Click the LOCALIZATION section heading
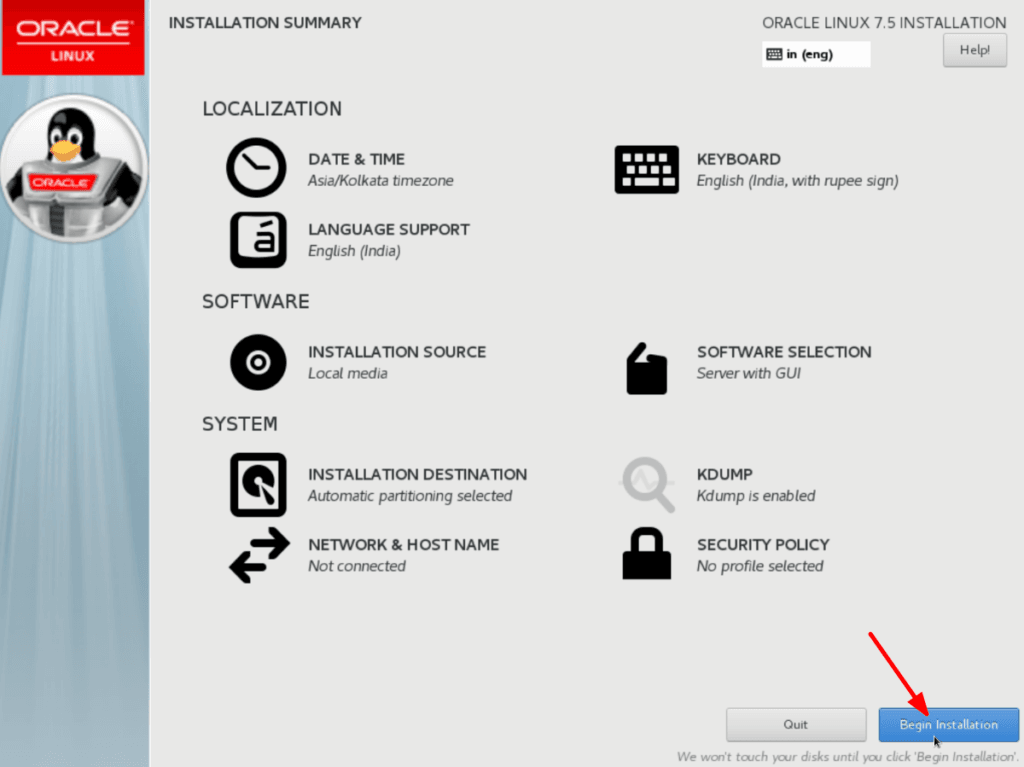Image resolution: width=1024 pixels, height=767 pixels. (x=272, y=109)
